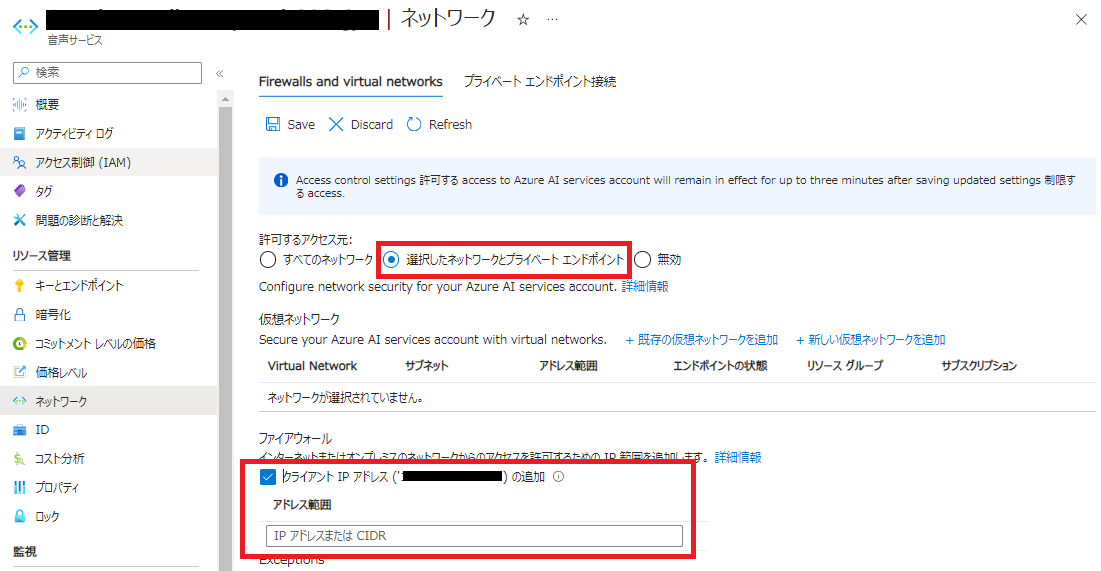
Task: Click Virtual Network column header
Action: point(312,366)
